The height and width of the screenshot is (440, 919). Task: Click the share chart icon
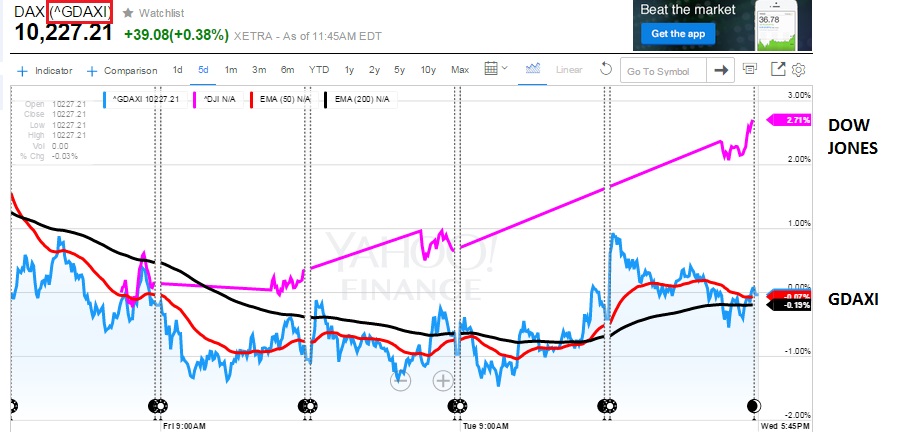[x=778, y=70]
